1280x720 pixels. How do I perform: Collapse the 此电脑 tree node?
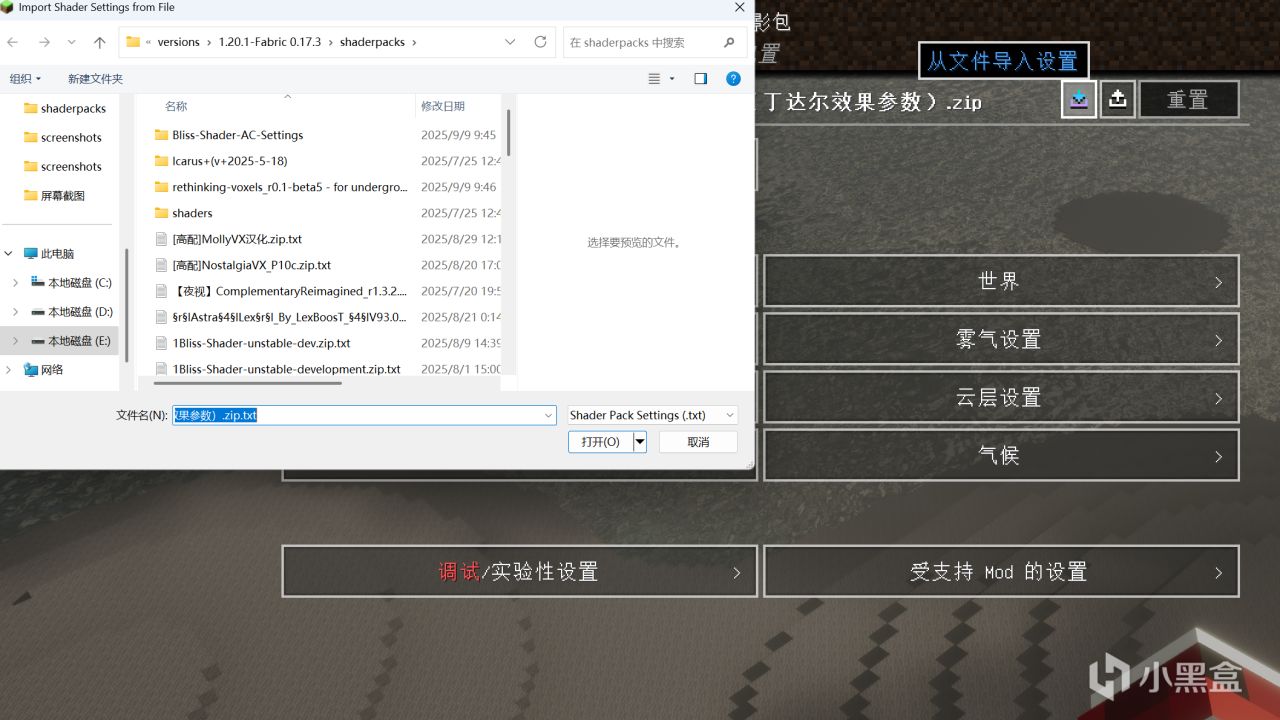coord(9,254)
